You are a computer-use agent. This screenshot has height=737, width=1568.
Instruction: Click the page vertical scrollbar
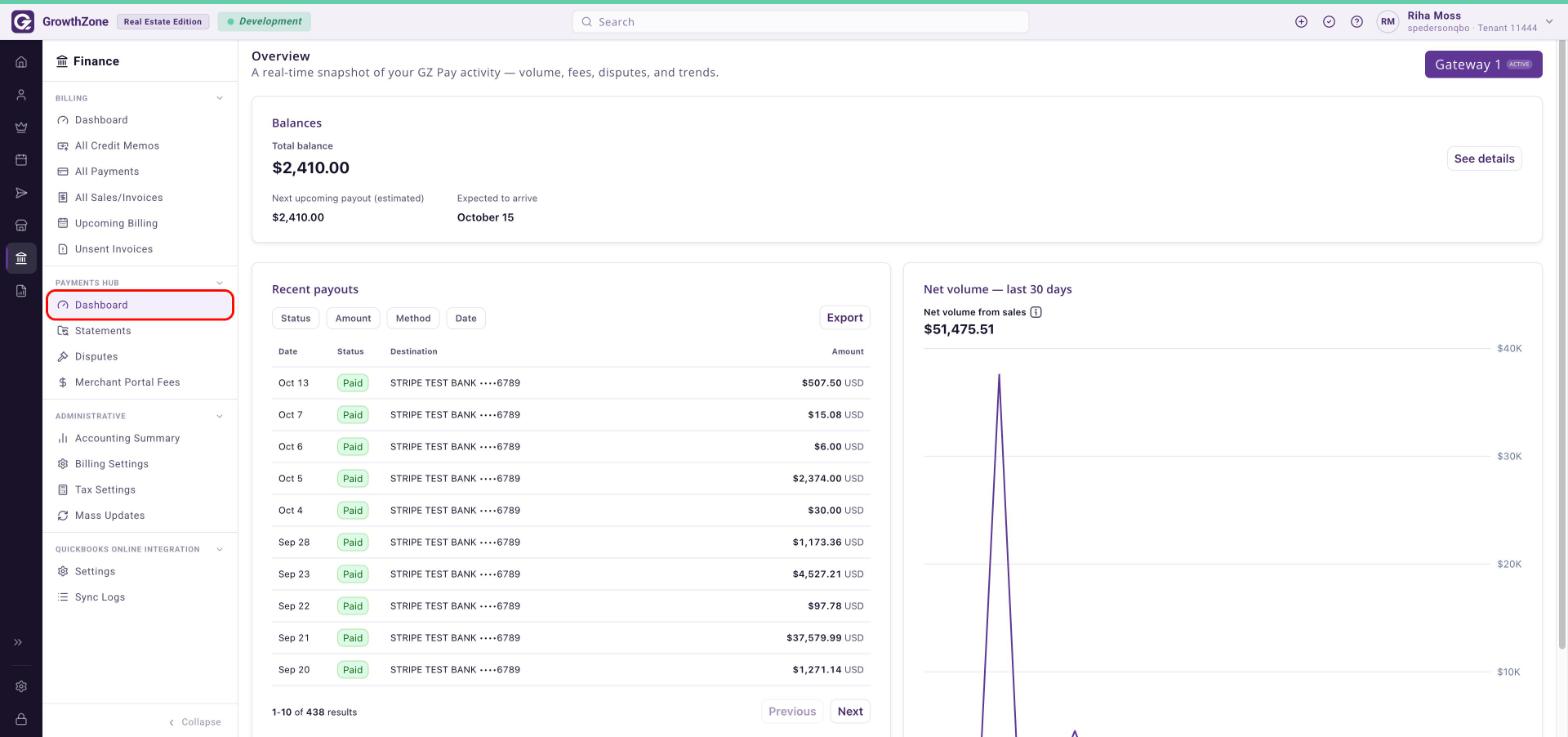(1563, 346)
